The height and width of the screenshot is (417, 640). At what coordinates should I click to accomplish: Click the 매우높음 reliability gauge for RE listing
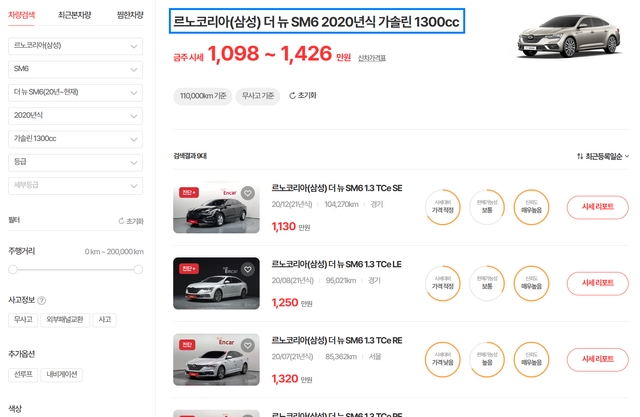point(531,359)
